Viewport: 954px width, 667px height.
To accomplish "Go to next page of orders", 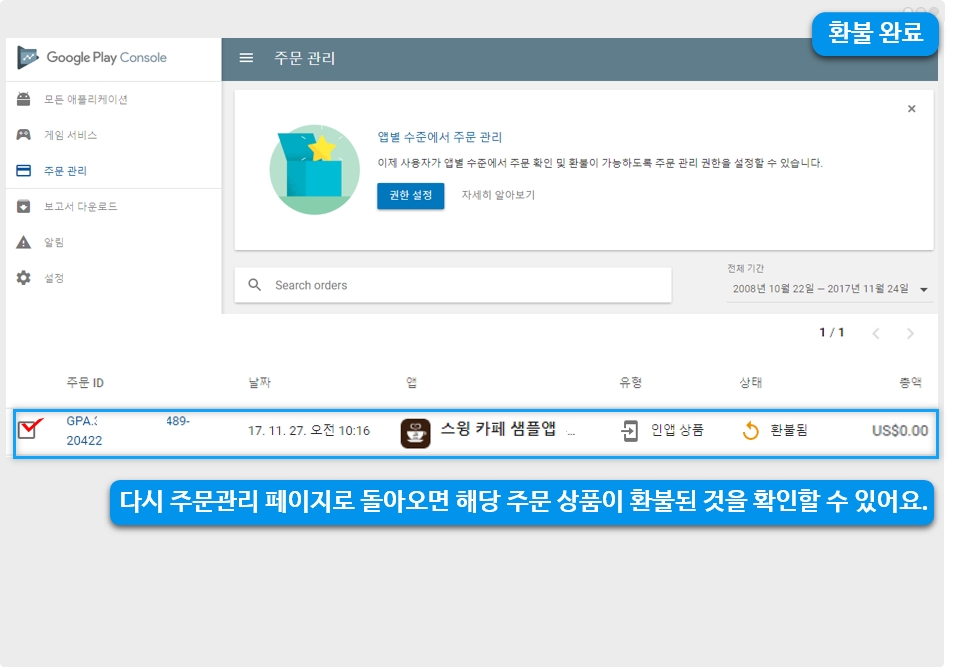I will [910, 333].
